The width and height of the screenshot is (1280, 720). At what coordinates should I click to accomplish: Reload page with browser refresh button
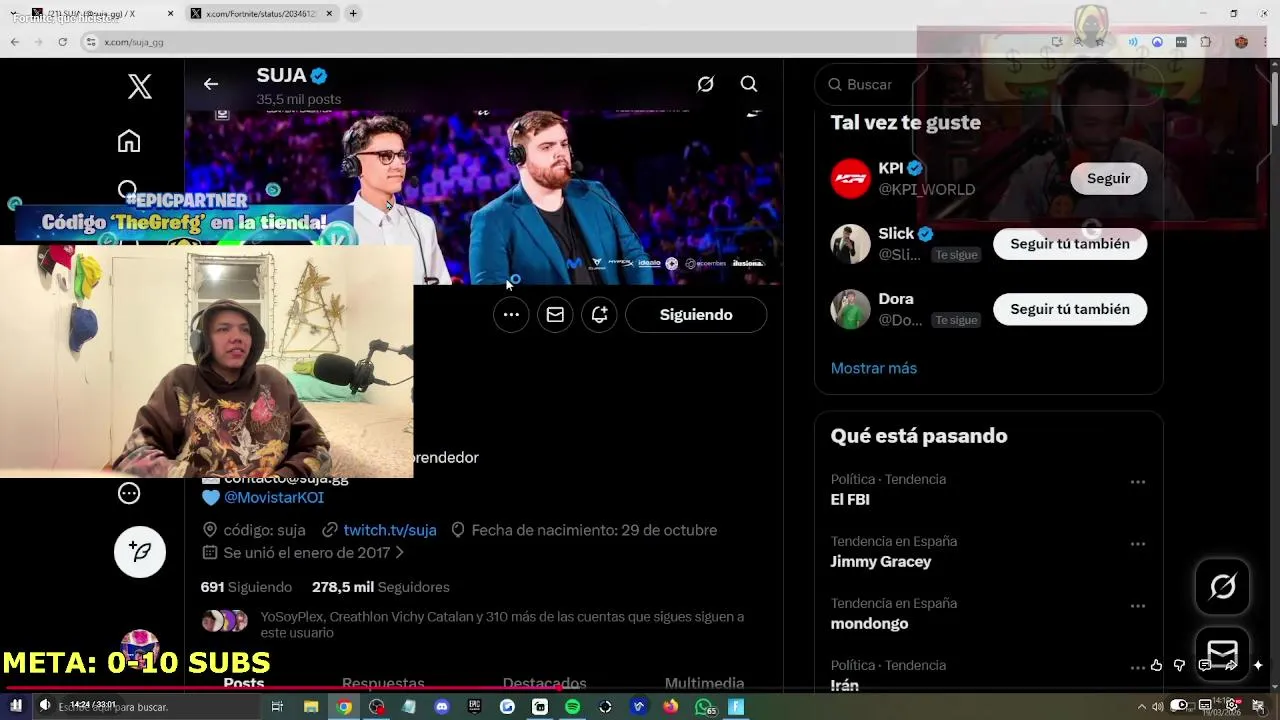pos(62,42)
